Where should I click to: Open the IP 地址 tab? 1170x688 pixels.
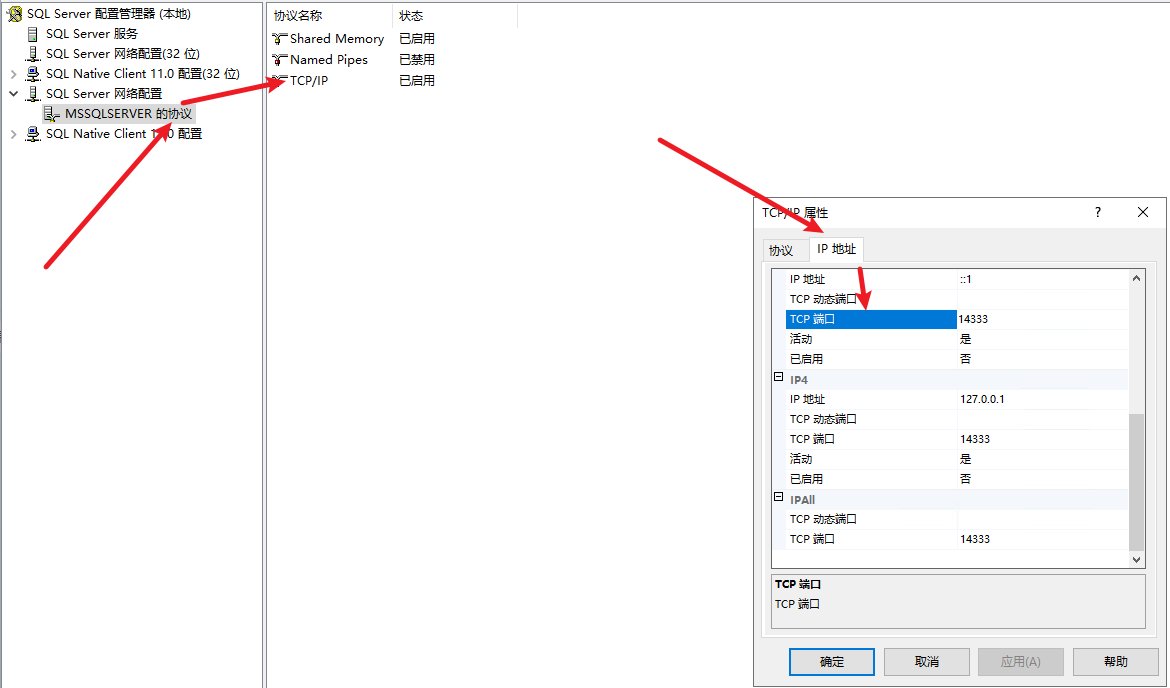[836, 249]
